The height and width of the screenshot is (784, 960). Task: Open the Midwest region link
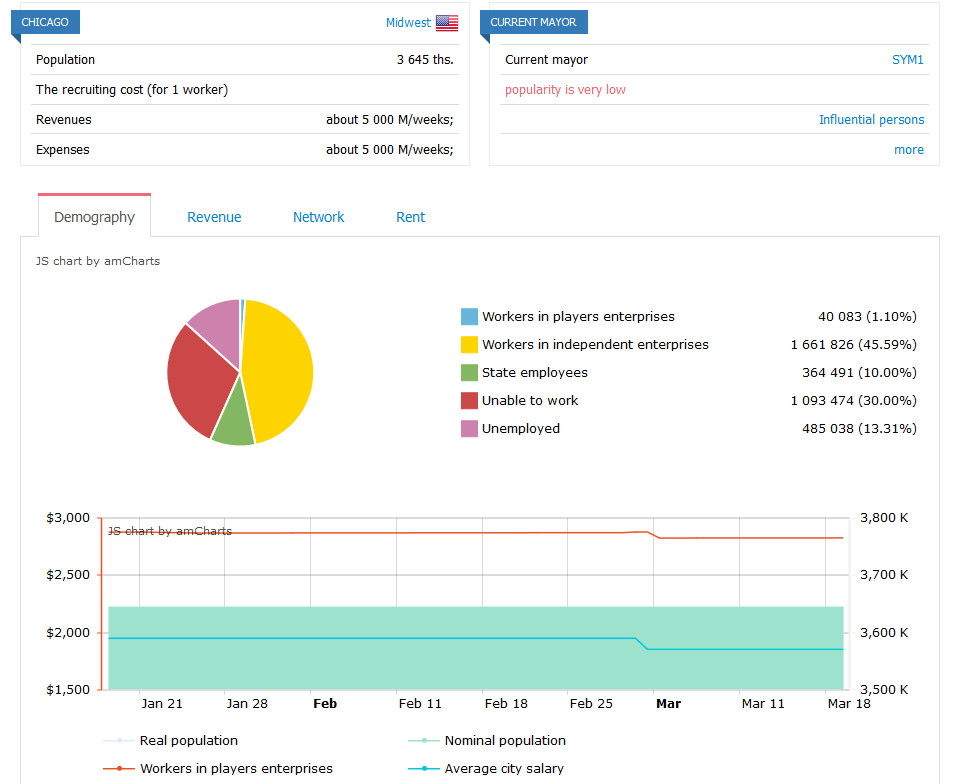[x=408, y=23]
